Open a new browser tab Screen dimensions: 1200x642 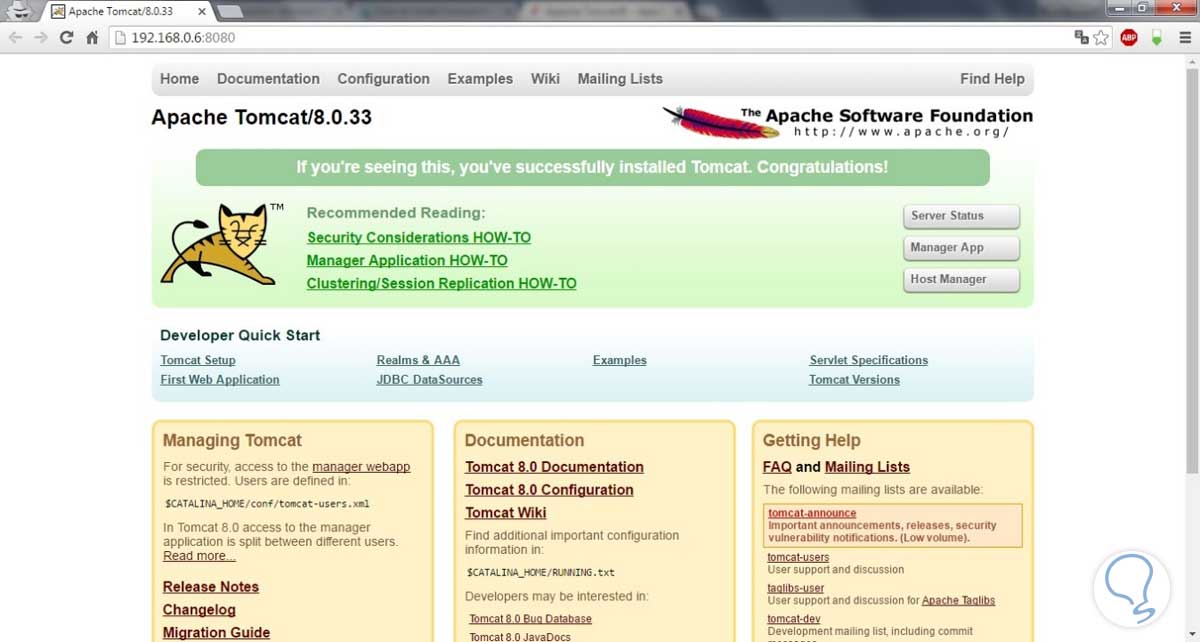coord(229,12)
